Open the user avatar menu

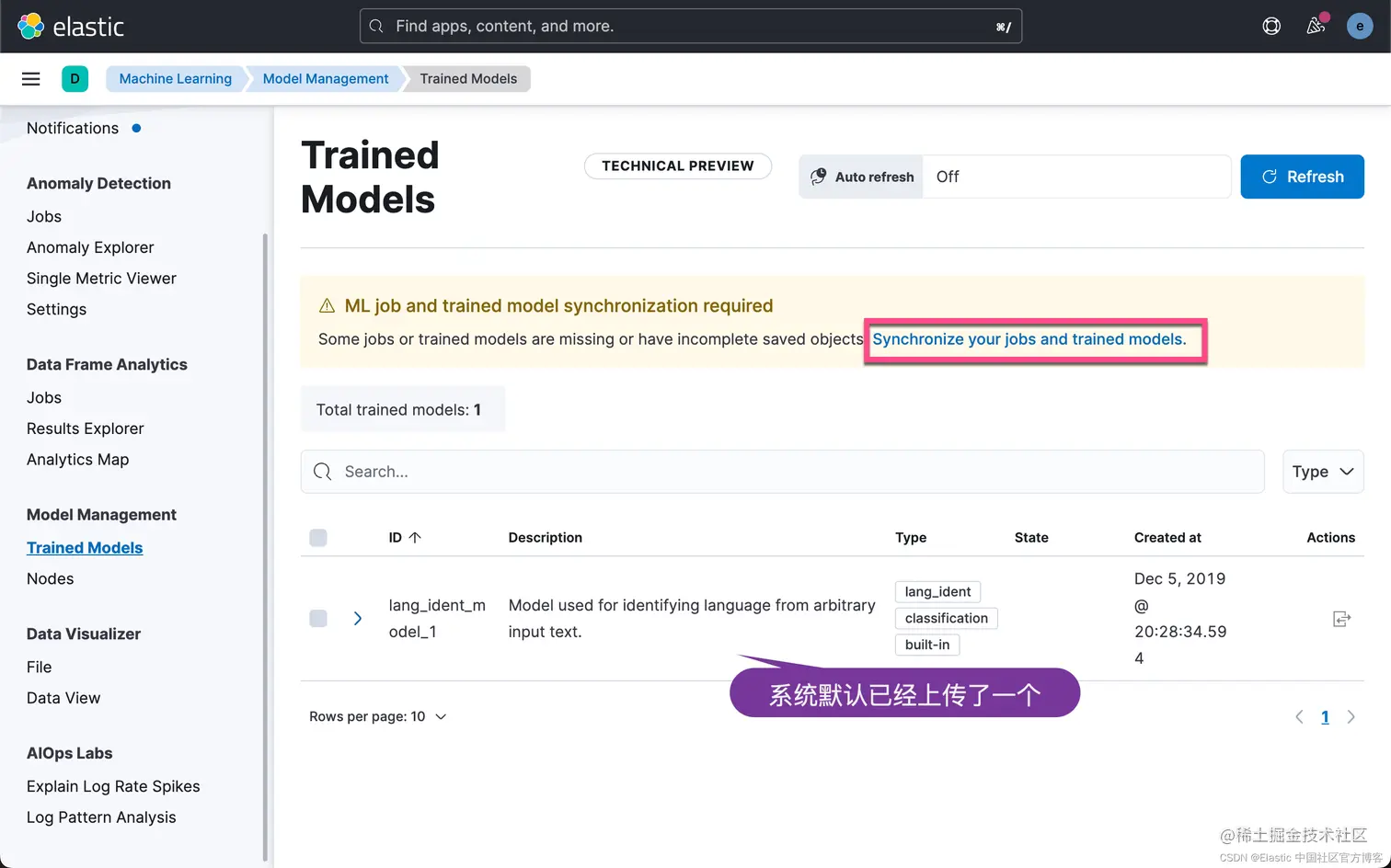coord(1360,26)
